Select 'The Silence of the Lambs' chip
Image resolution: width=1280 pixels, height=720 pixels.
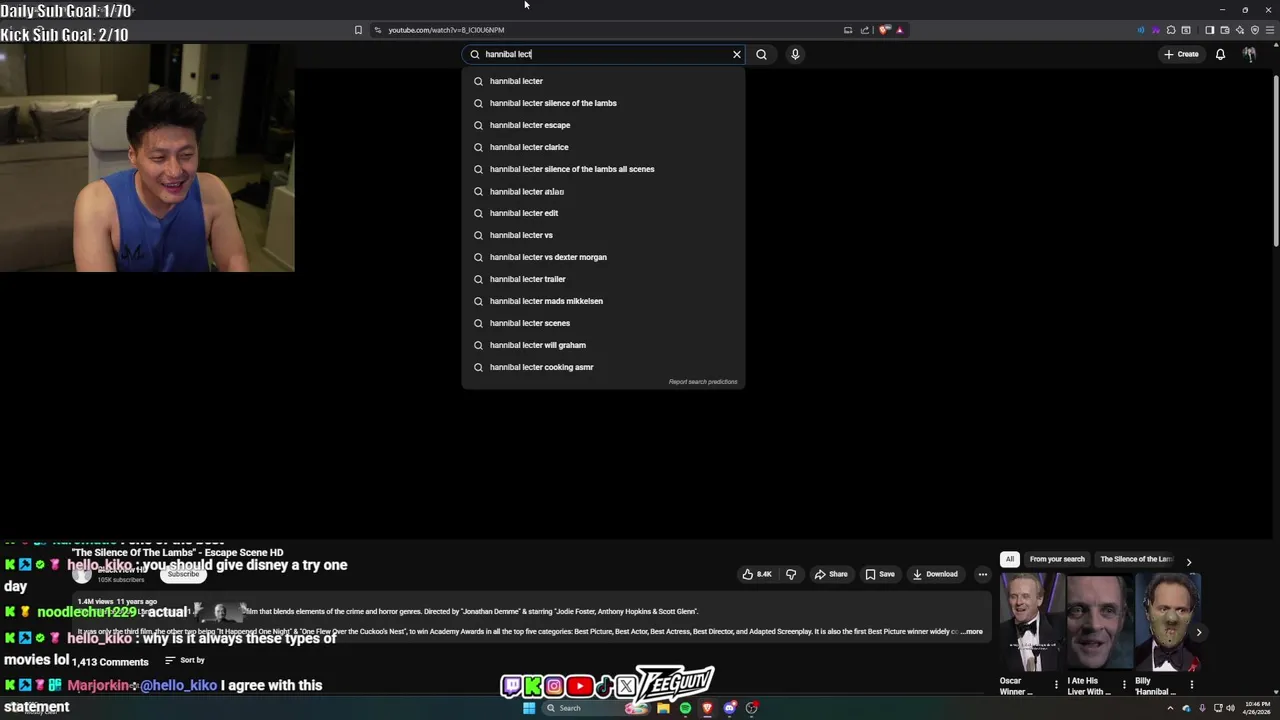pos(1136,559)
